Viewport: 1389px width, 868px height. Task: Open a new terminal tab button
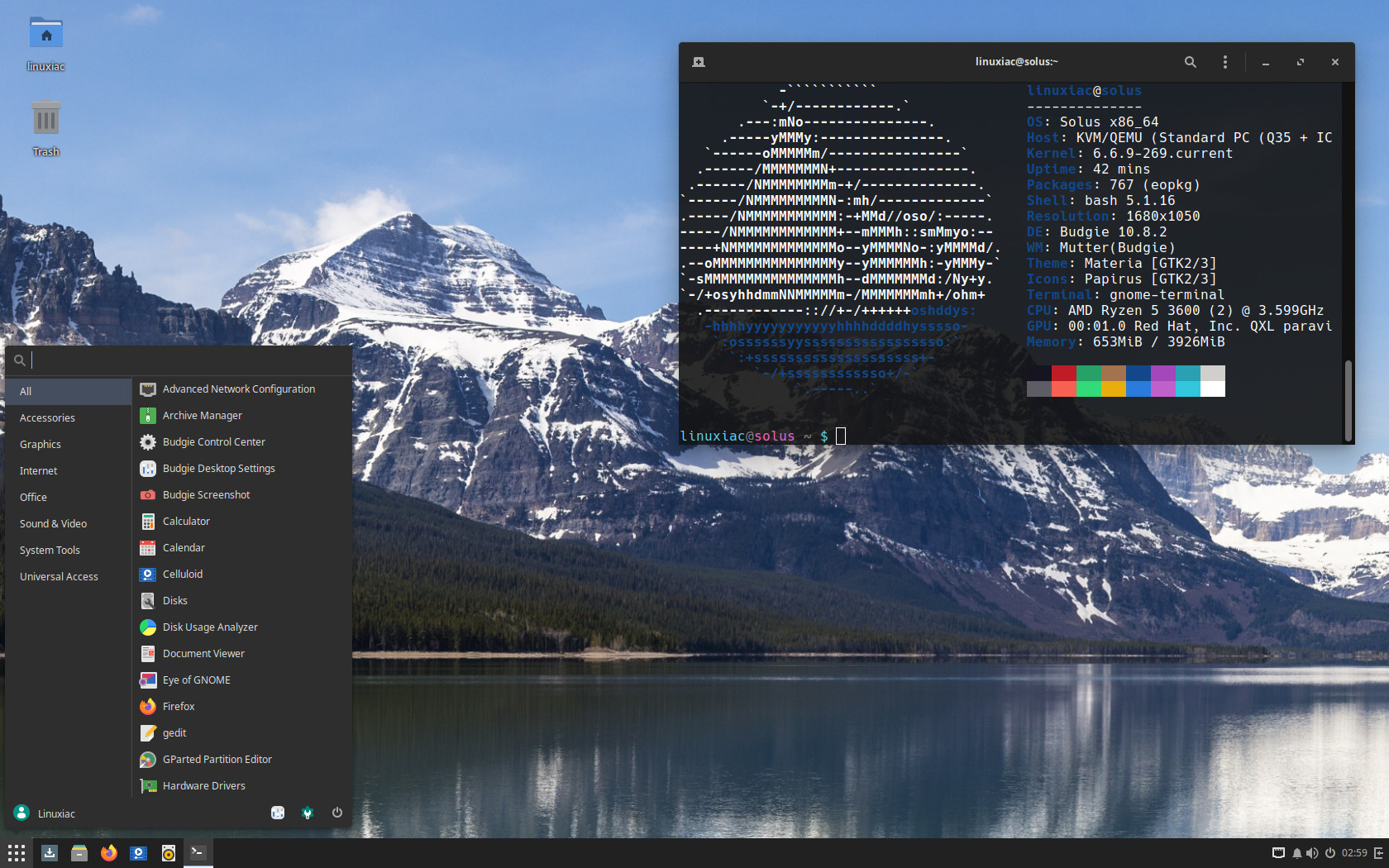[x=699, y=62]
